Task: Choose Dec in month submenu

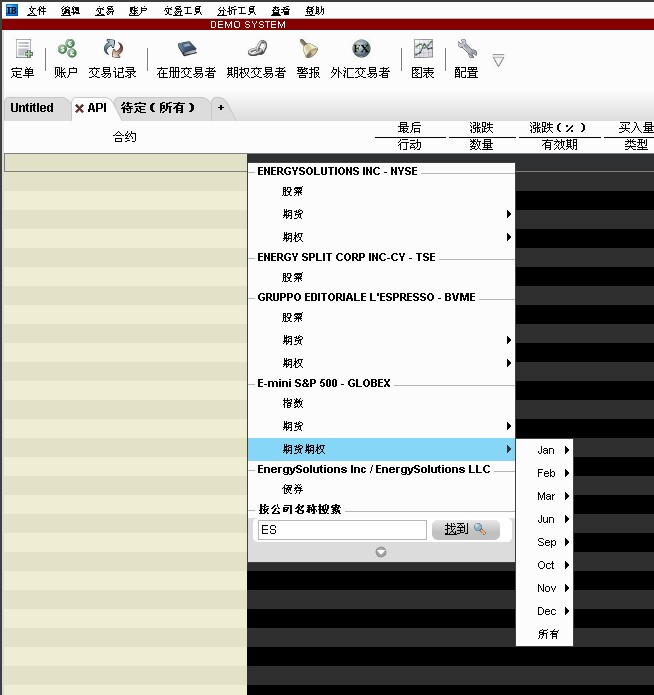Action: pyautogui.click(x=544, y=611)
